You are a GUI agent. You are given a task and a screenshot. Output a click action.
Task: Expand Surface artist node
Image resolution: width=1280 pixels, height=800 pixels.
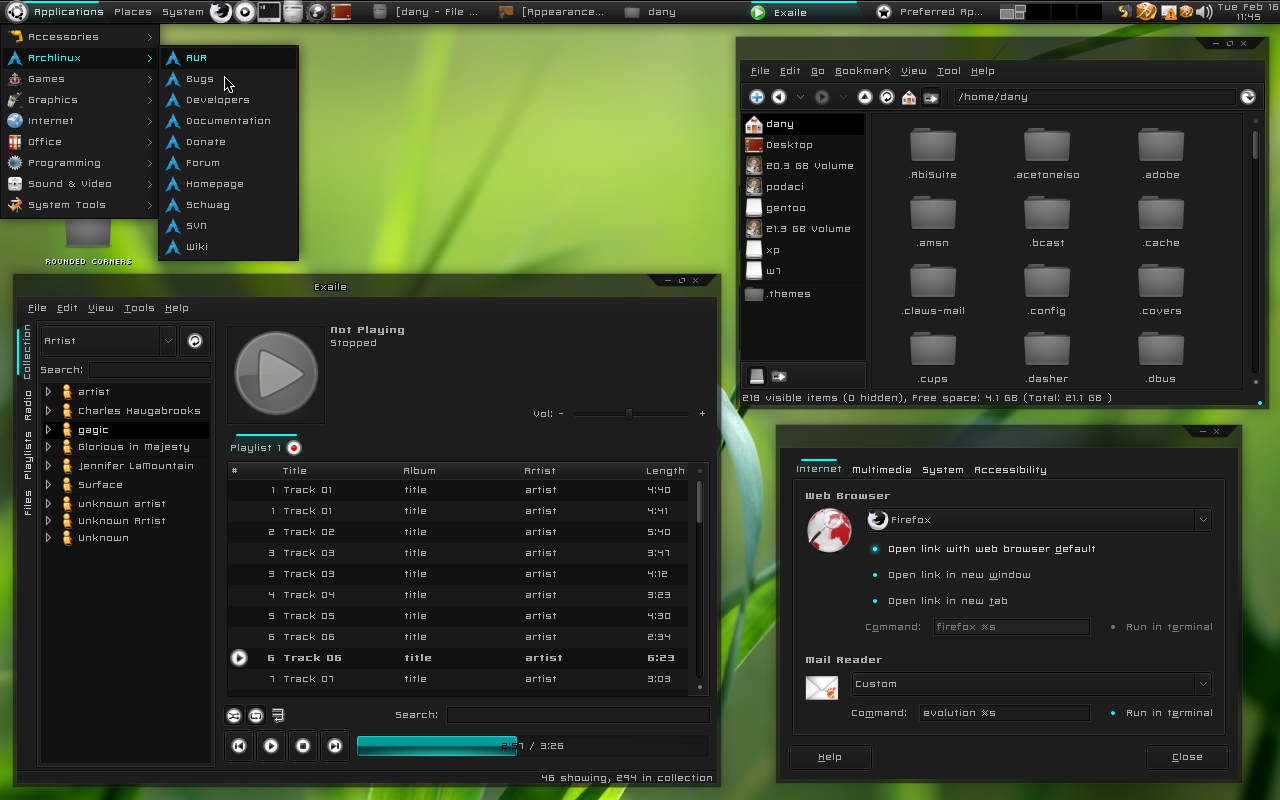[x=48, y=485]
